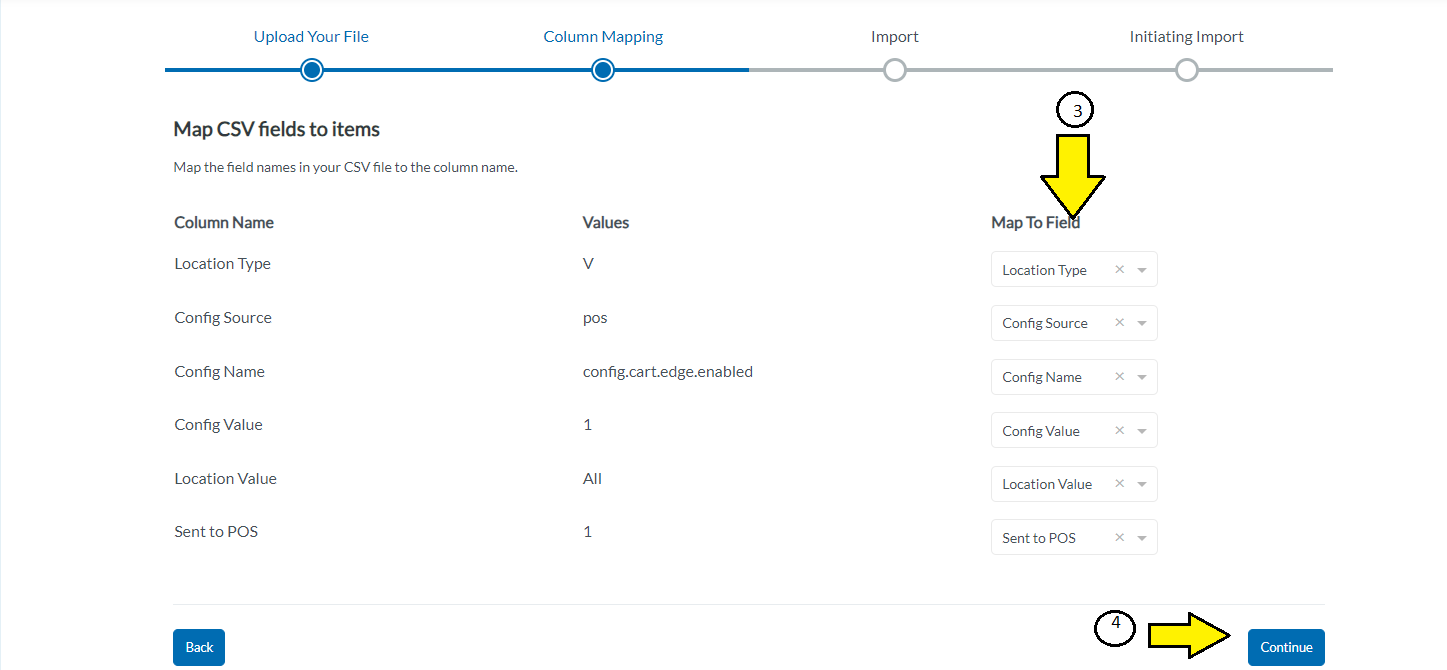Open the Sent to POS dropdown
Image resolution: width=1447 pixels, height=670 pixels.
pos(1141,537)
